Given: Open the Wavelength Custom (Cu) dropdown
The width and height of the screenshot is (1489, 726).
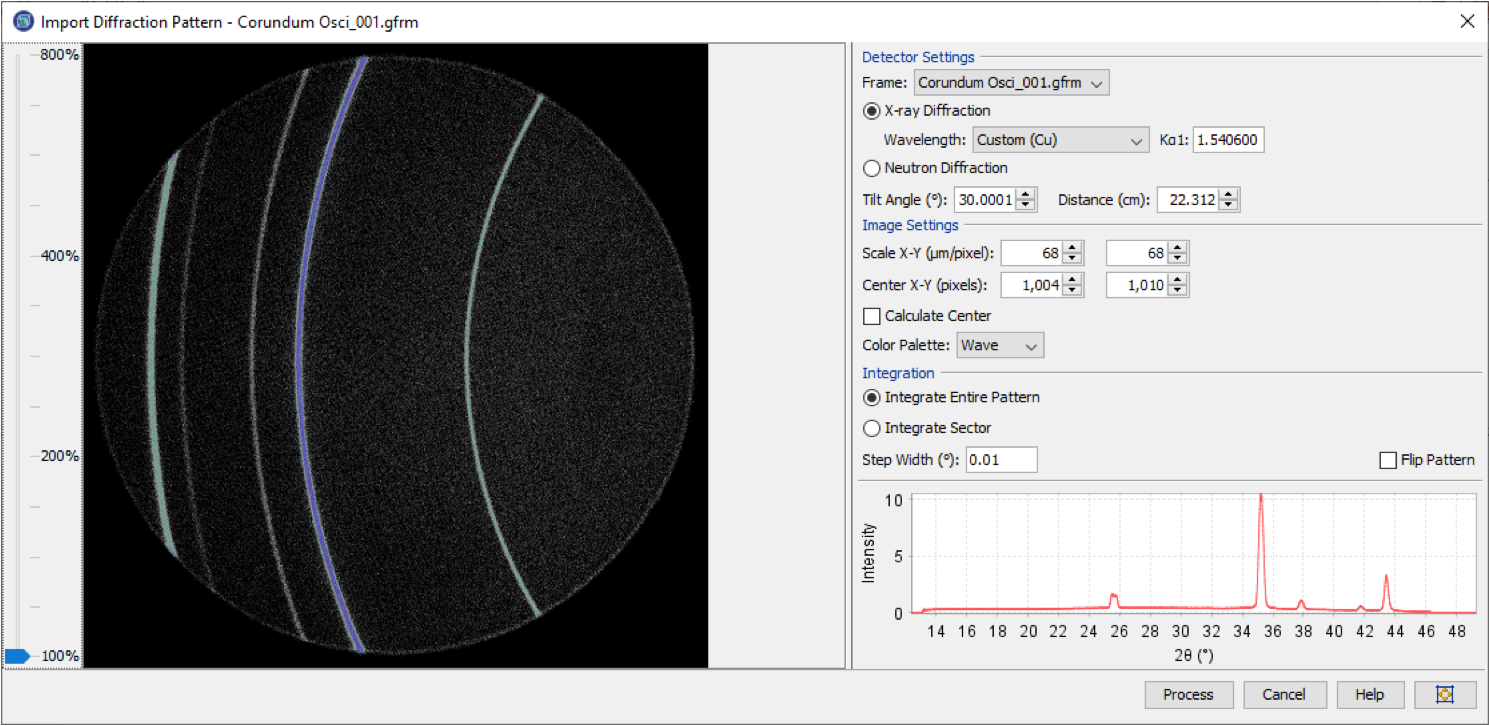Looking at the screenshot, I should click(1060, 141).
